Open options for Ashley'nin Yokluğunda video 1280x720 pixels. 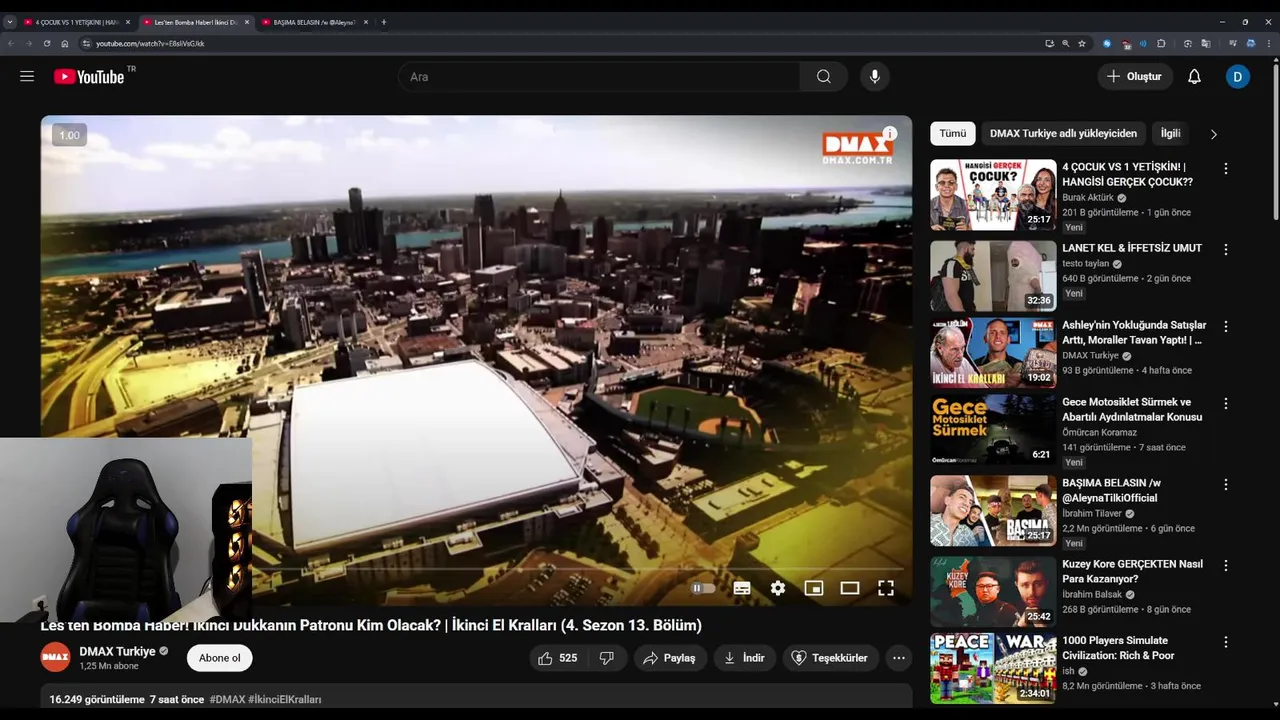1226,326
